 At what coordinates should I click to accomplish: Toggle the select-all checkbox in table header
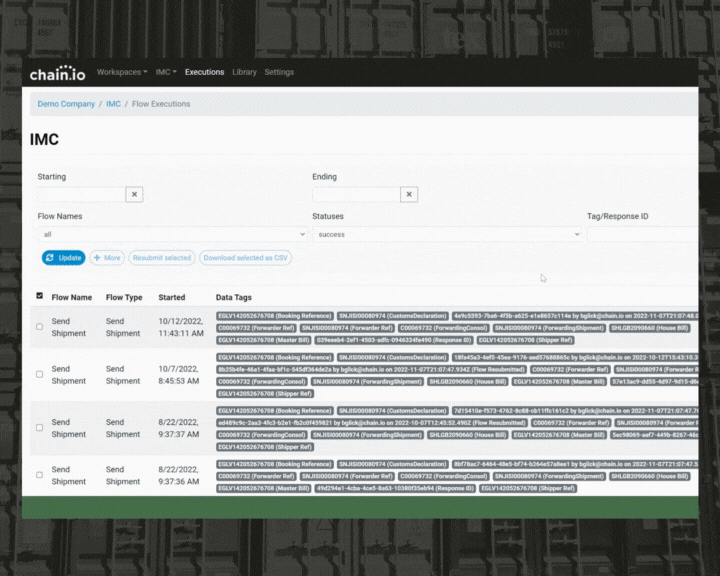[x=39, y=296]
